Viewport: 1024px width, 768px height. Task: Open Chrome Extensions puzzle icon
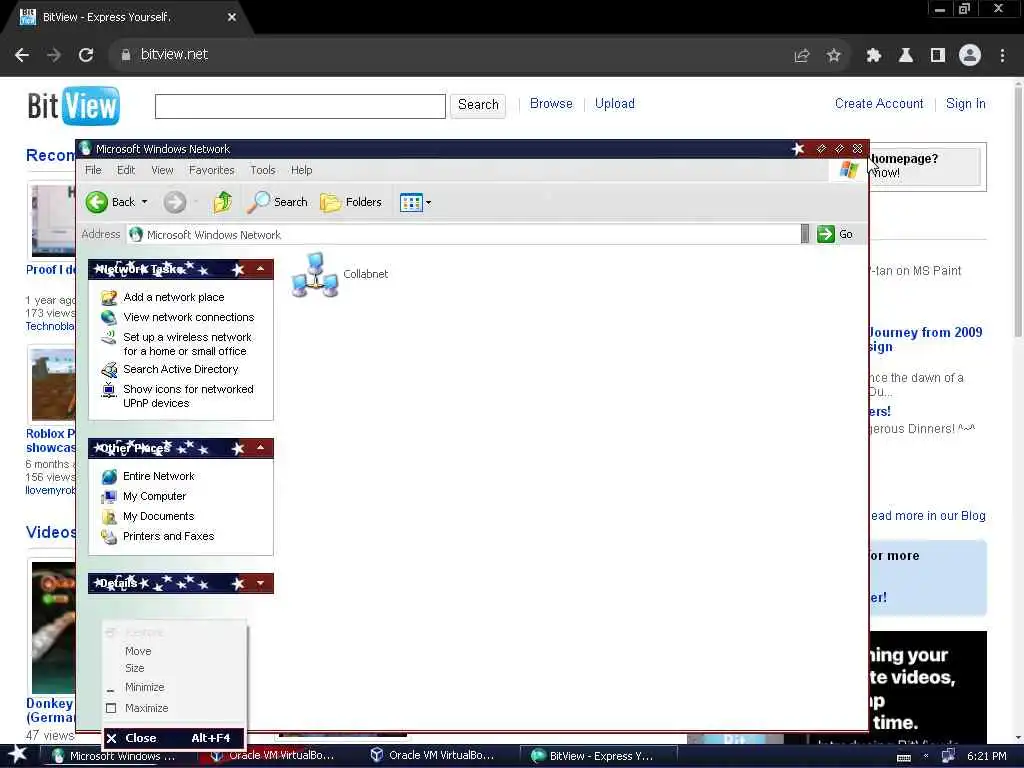873,56
